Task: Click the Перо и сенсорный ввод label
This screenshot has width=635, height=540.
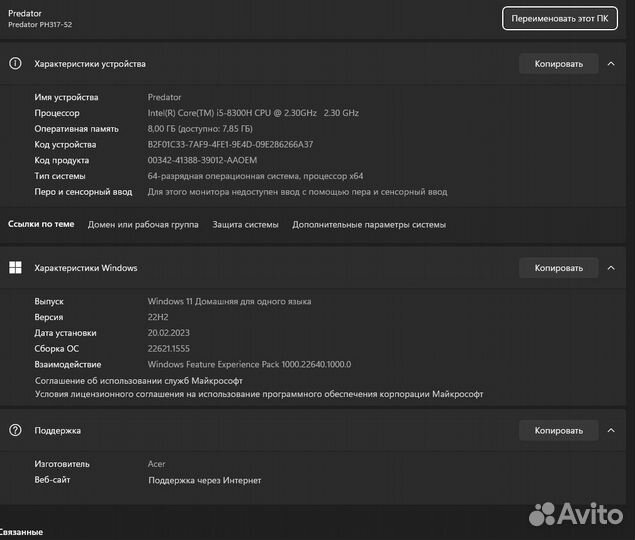Action: click(83, 192)
